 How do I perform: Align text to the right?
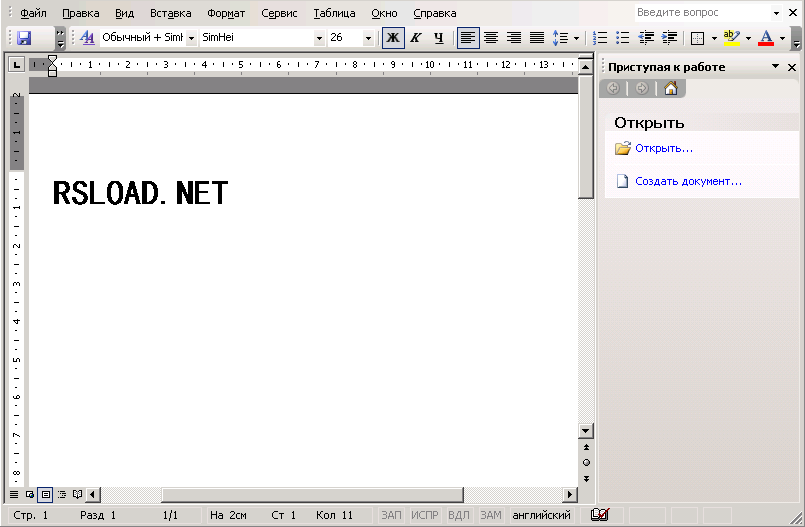[x=514, y=38]
